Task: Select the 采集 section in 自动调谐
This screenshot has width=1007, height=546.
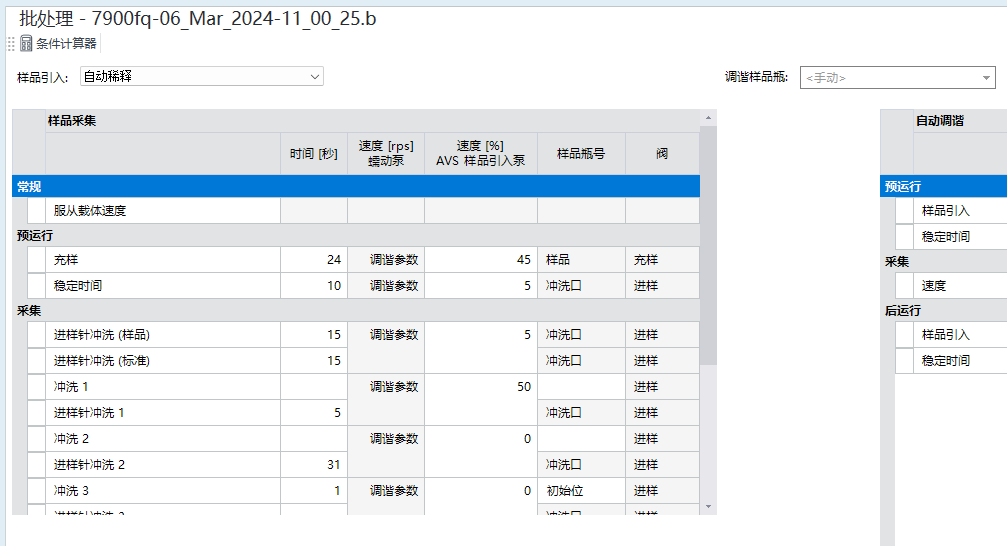Action: click(x=943, y=261)
